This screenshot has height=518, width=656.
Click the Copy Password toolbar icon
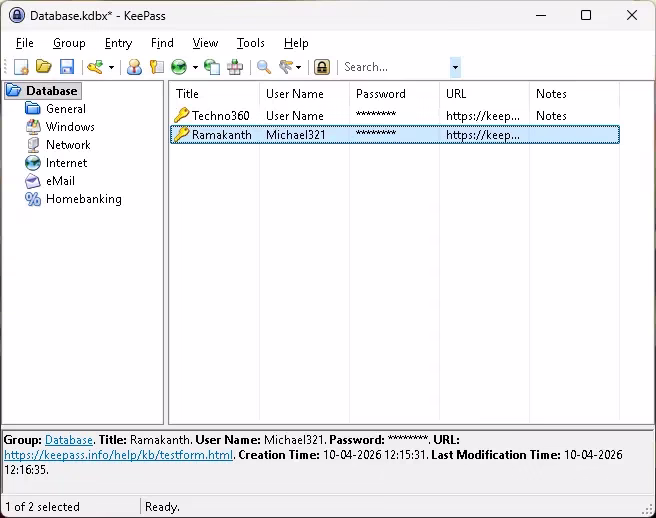pos(156,67)
